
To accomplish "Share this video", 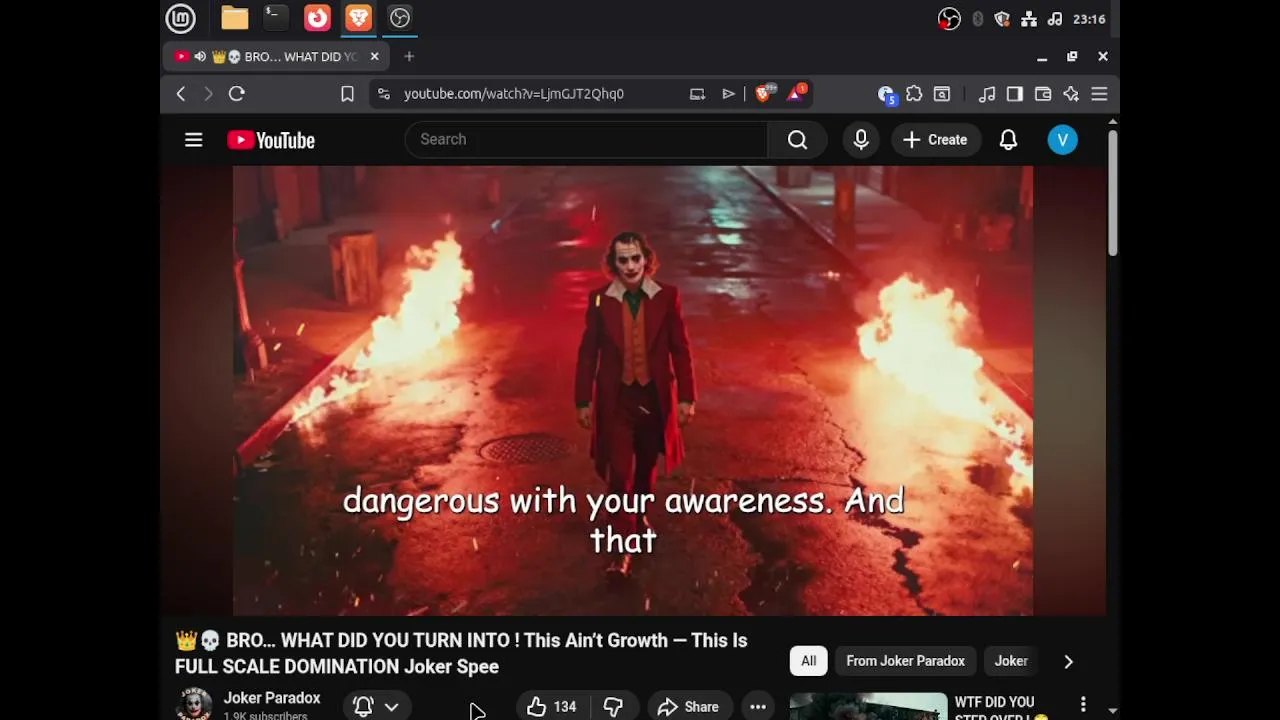I will coord(688,707).
